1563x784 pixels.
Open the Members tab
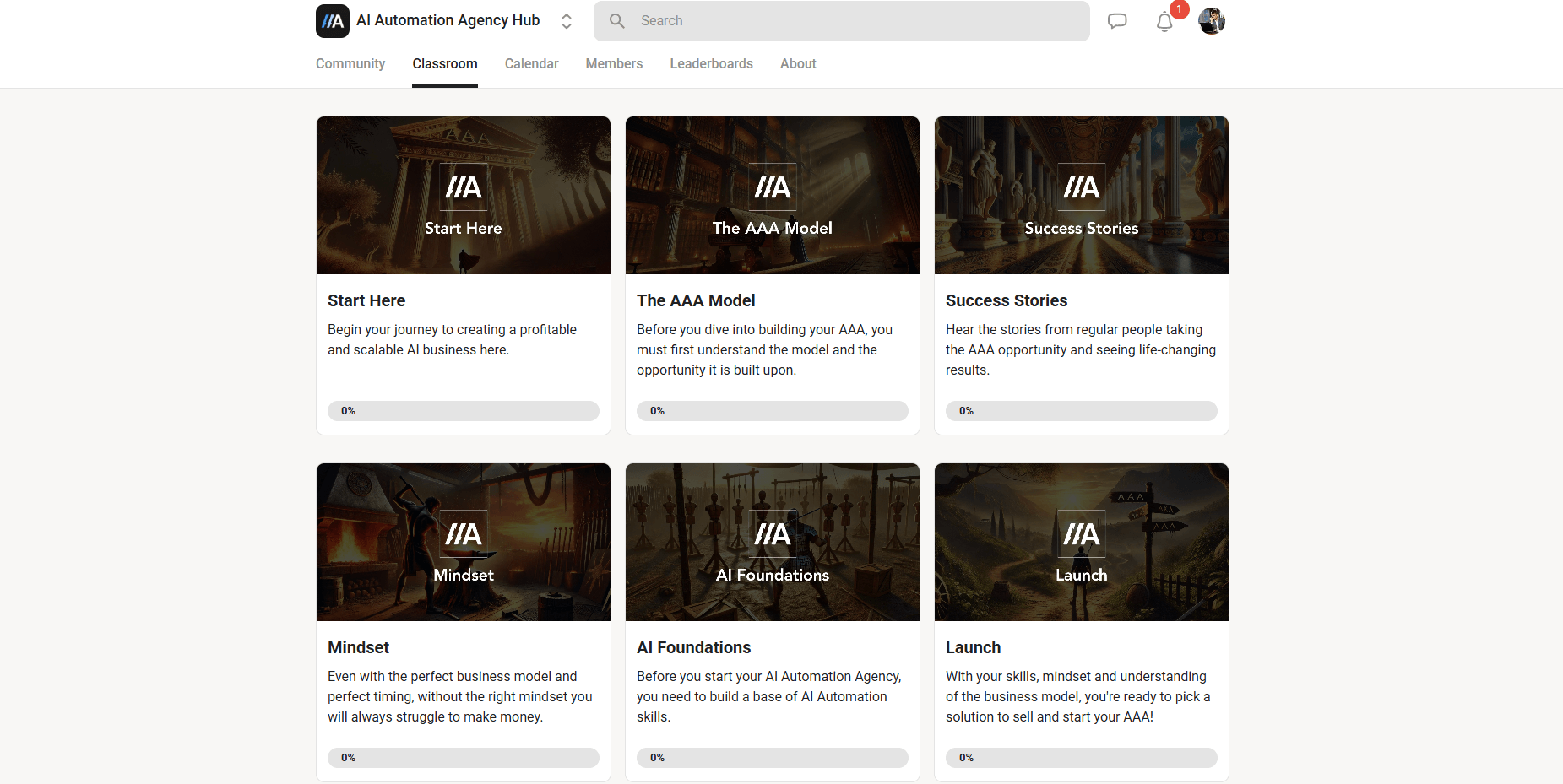(x=614, y=64)
